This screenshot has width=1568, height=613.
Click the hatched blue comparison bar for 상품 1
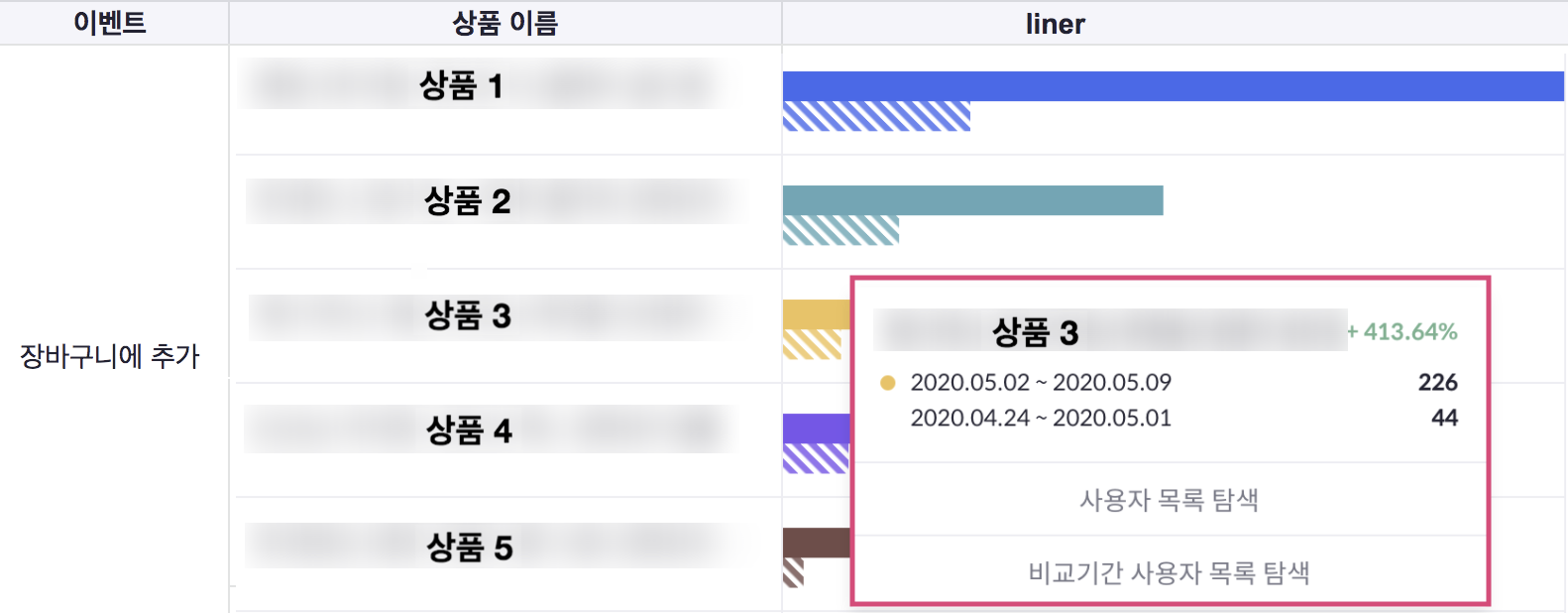click(x=876, y=116)
